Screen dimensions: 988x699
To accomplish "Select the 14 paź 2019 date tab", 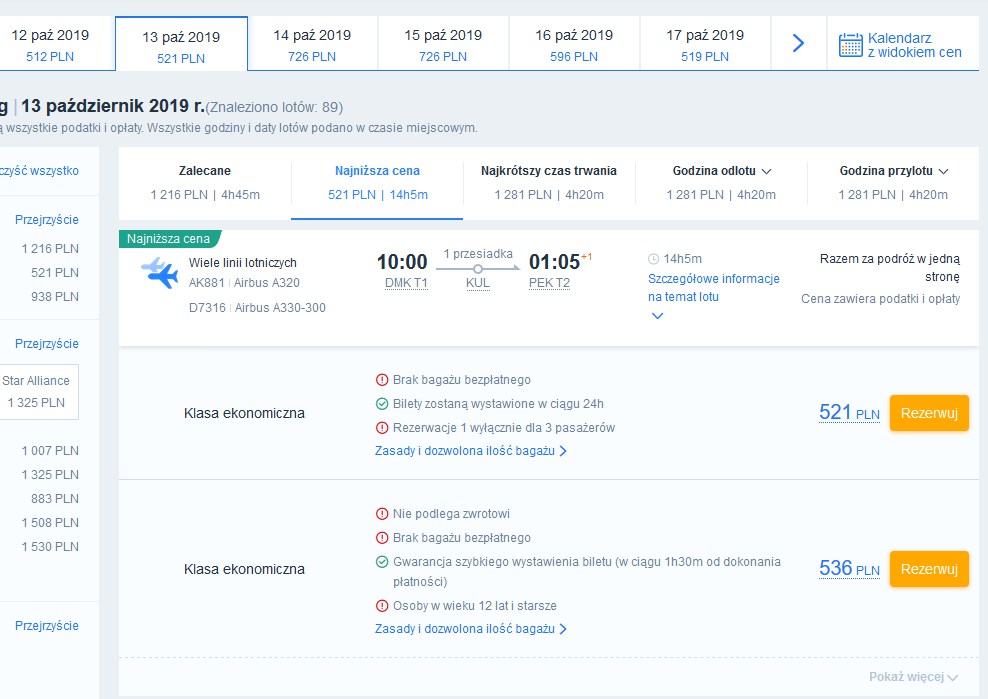I will click(x=313, y=43).
